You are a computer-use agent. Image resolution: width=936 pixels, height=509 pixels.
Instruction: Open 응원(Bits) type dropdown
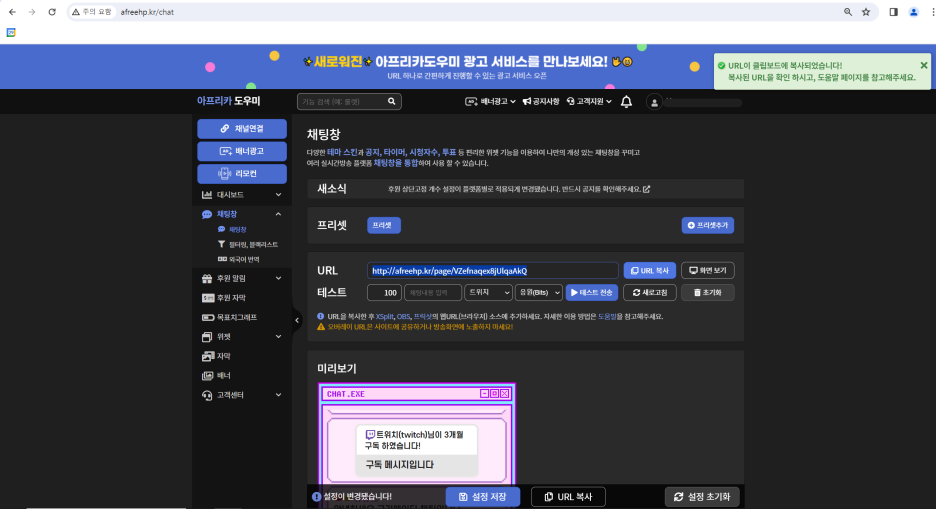[538, 293]
